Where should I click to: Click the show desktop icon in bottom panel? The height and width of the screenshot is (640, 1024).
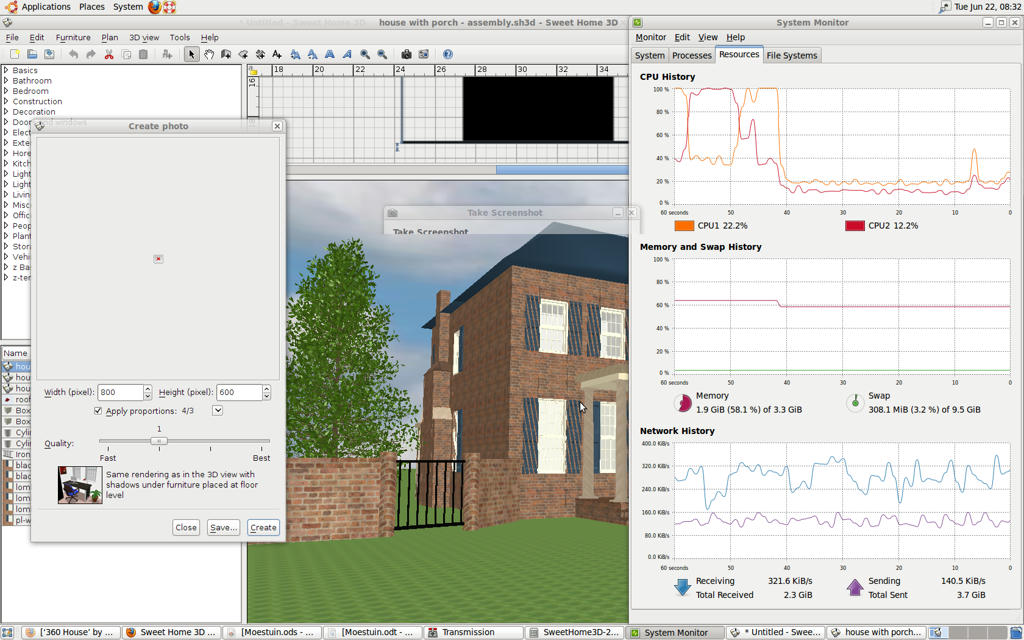point(7,632)
